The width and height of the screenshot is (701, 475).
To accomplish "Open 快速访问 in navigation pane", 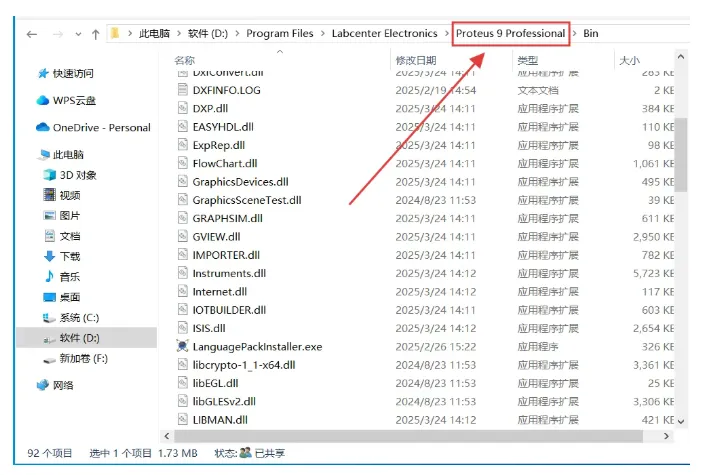I will [73, 73].
